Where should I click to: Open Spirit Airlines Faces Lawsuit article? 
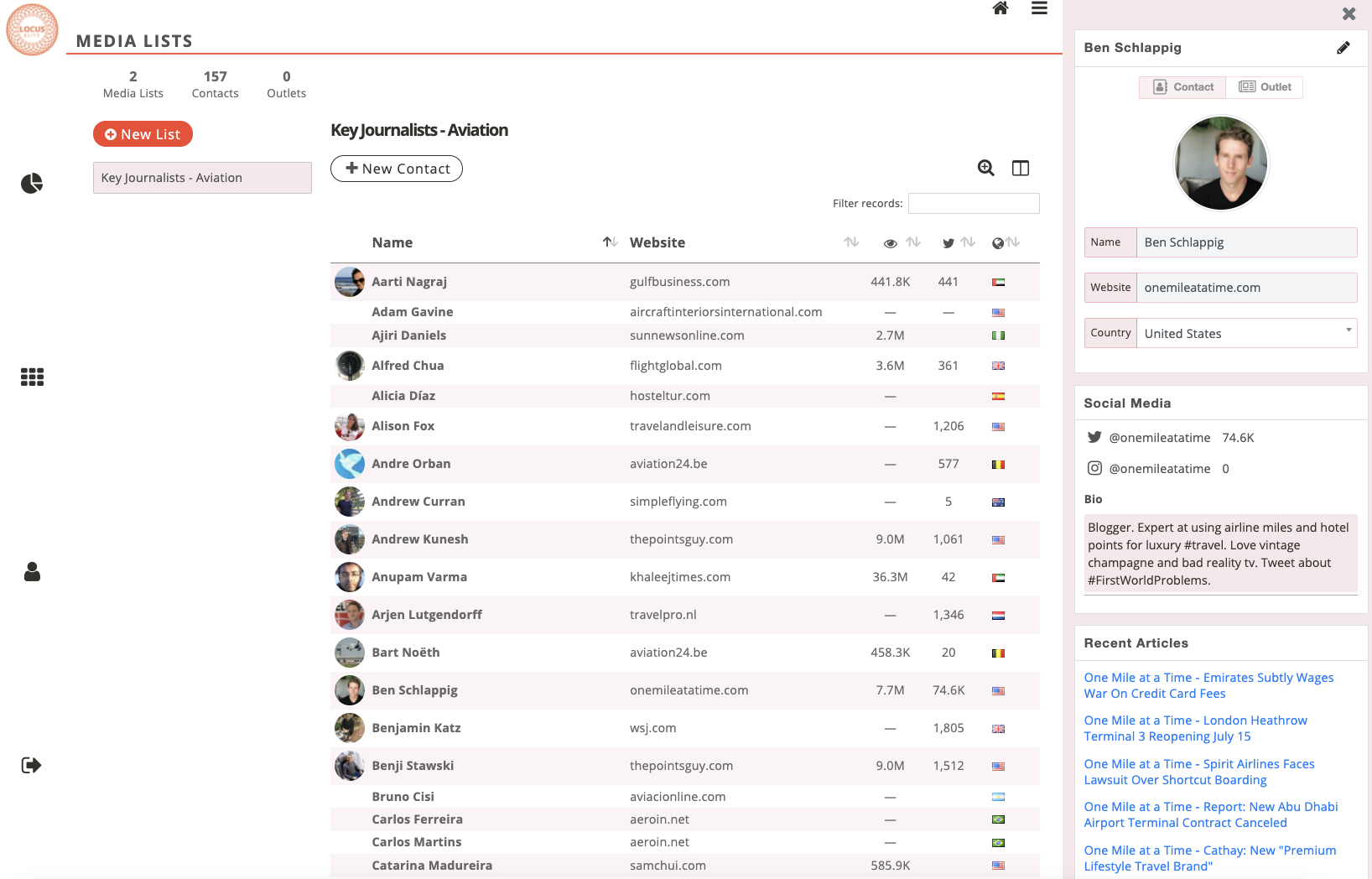1199,772
